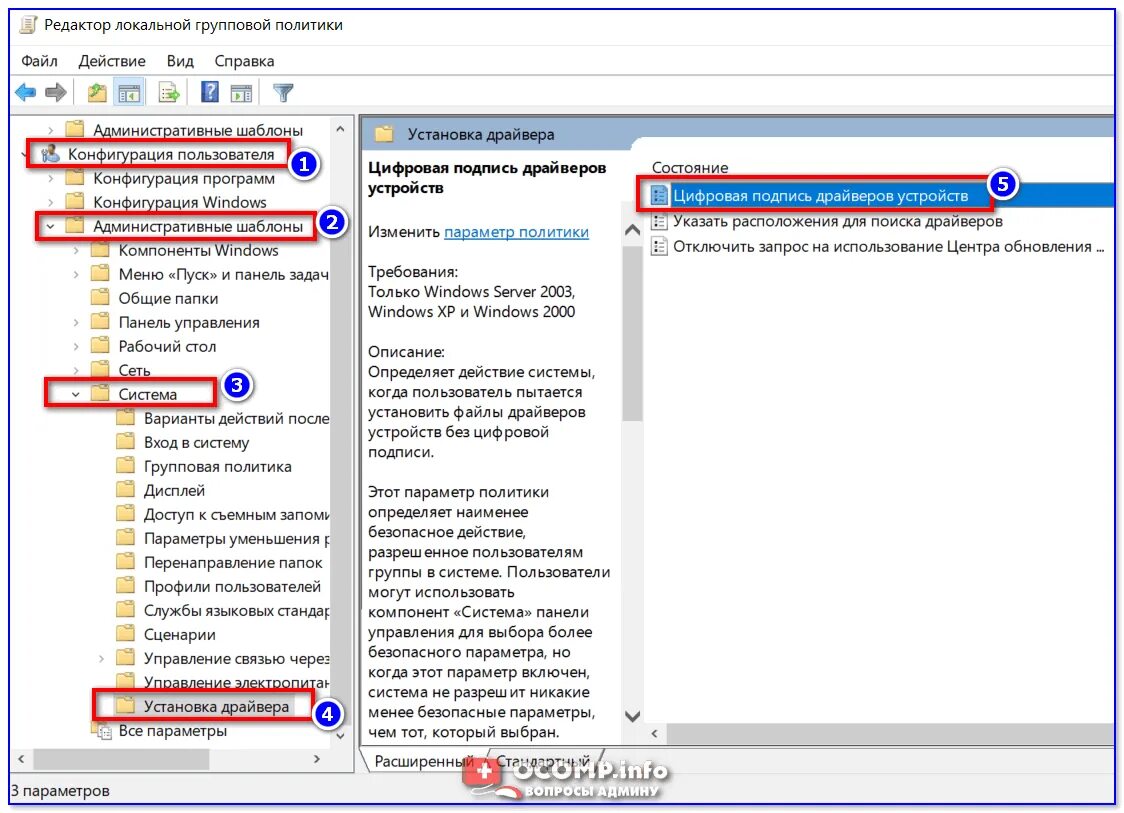Select Варианты действий после folder
This screenshot has width=1124, height=813.
pos(237,419)
